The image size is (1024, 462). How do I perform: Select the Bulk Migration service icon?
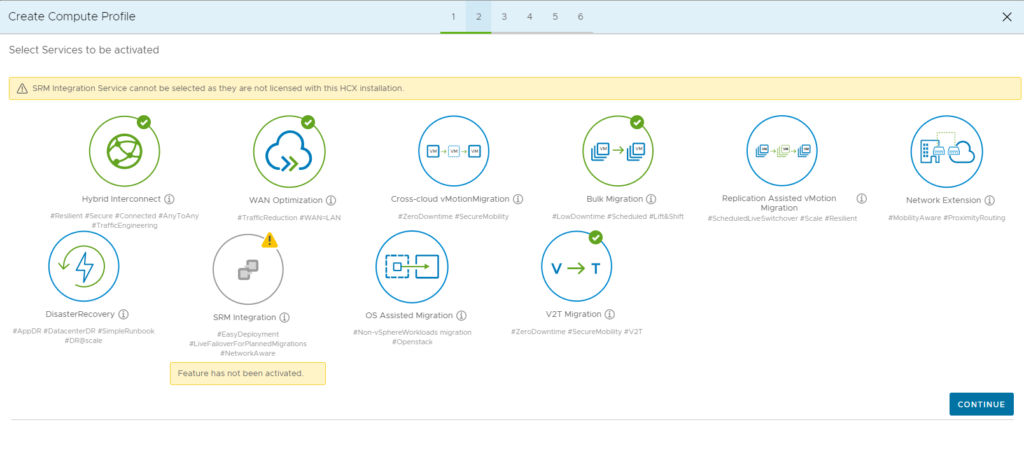tap(618, 152)
